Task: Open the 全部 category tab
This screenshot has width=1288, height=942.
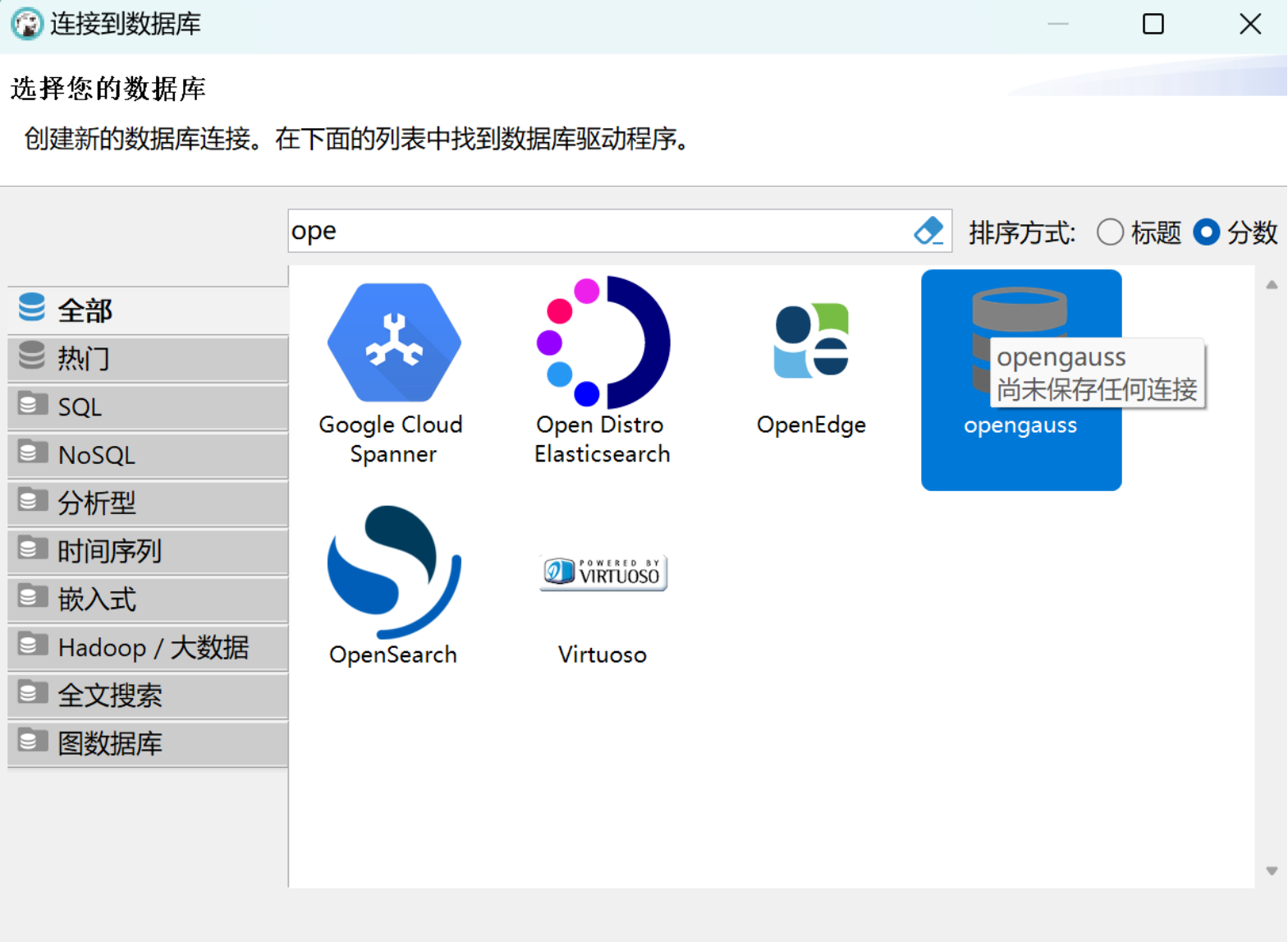Action: point(149,310)
